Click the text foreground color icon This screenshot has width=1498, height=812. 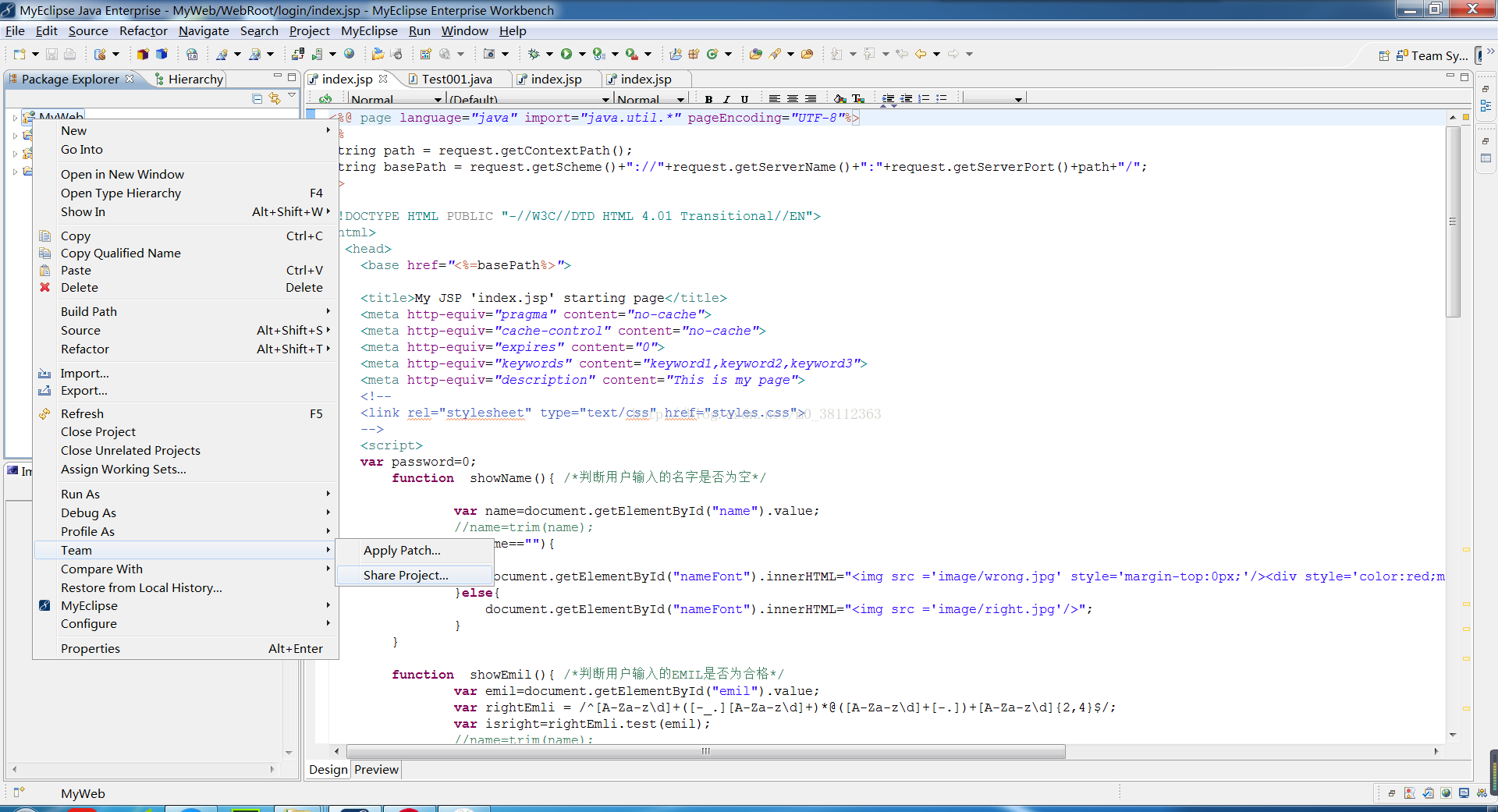click(858, 99)
